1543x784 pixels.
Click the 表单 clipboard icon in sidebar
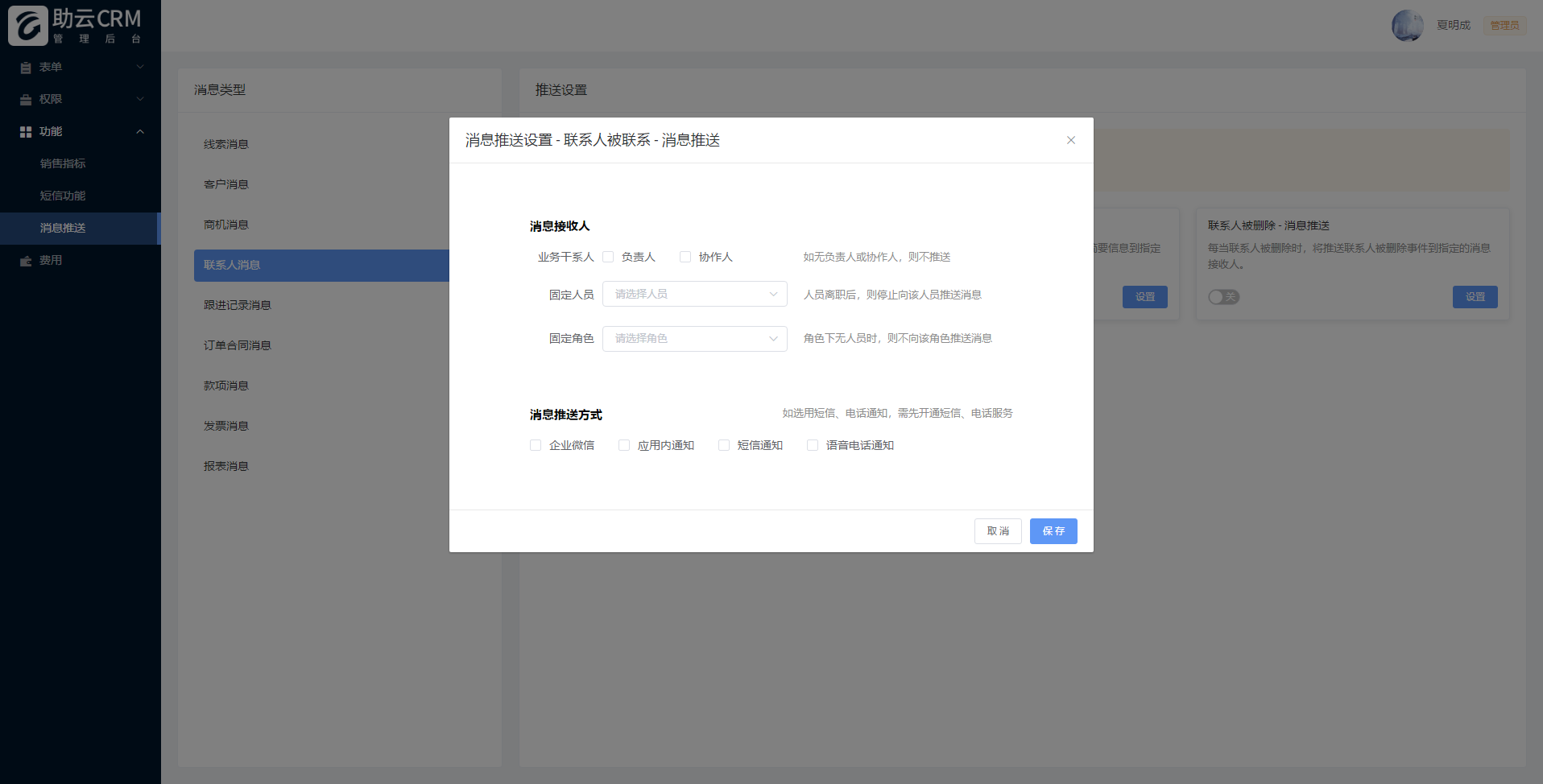tap(26, 68)
